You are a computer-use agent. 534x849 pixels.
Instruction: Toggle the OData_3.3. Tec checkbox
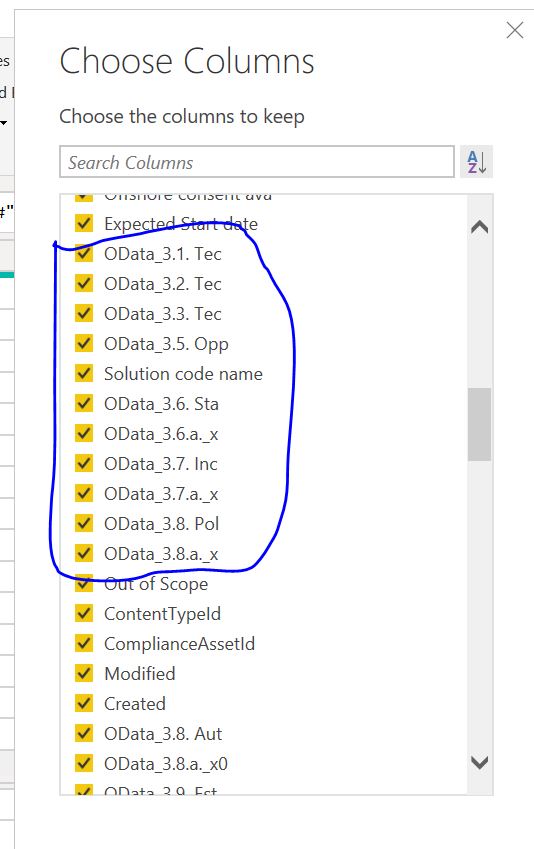(x=84, y=313)
